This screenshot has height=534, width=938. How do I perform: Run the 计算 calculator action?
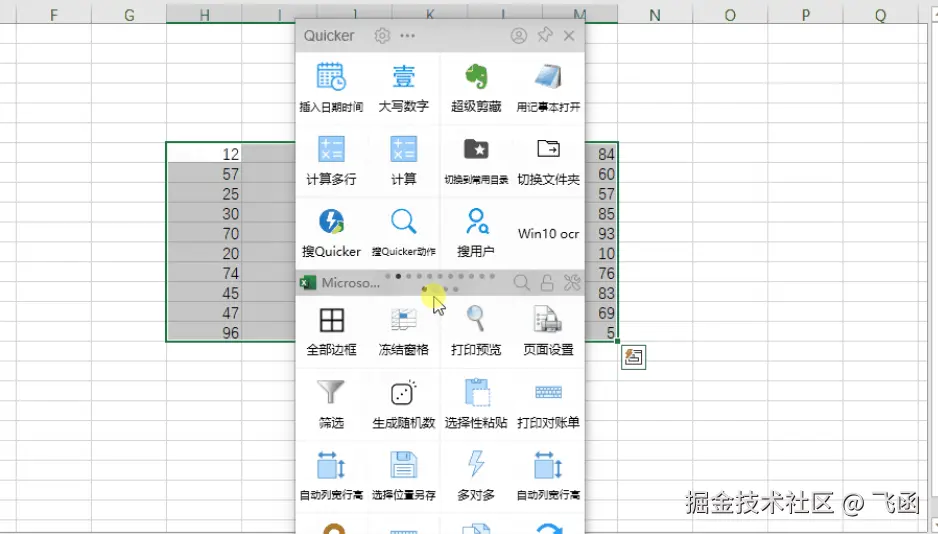click(404, 160)
